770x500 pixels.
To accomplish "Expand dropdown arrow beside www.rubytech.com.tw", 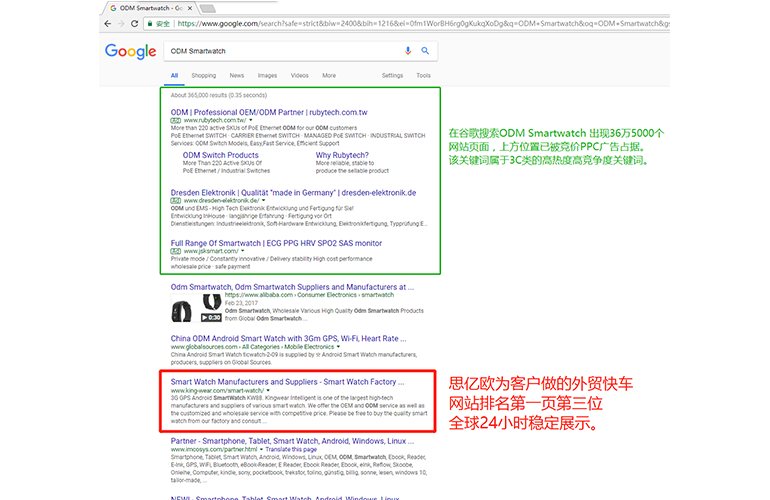I will [x=251, y=120].
